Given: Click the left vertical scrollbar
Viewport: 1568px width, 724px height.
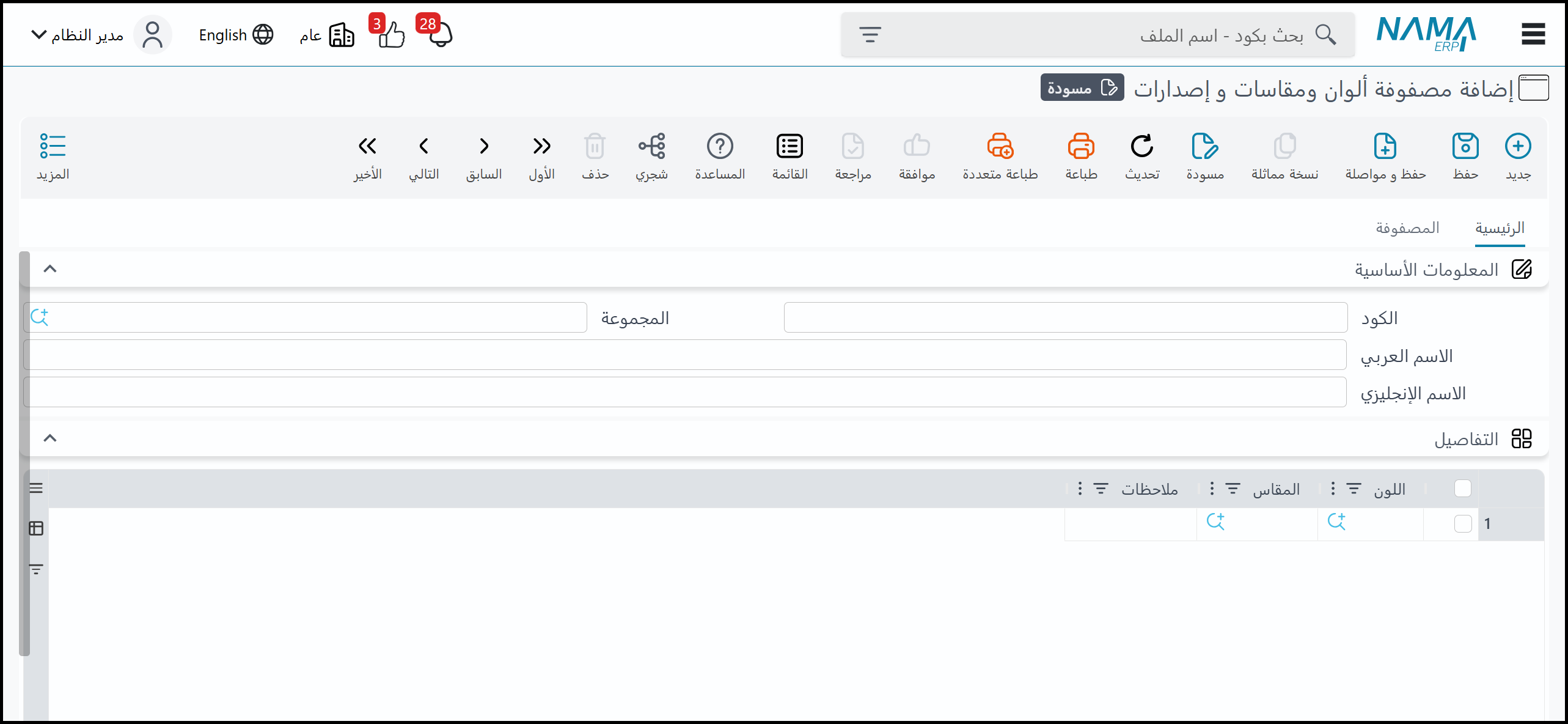Looking at the screenshot, I should tap(24, 452).
